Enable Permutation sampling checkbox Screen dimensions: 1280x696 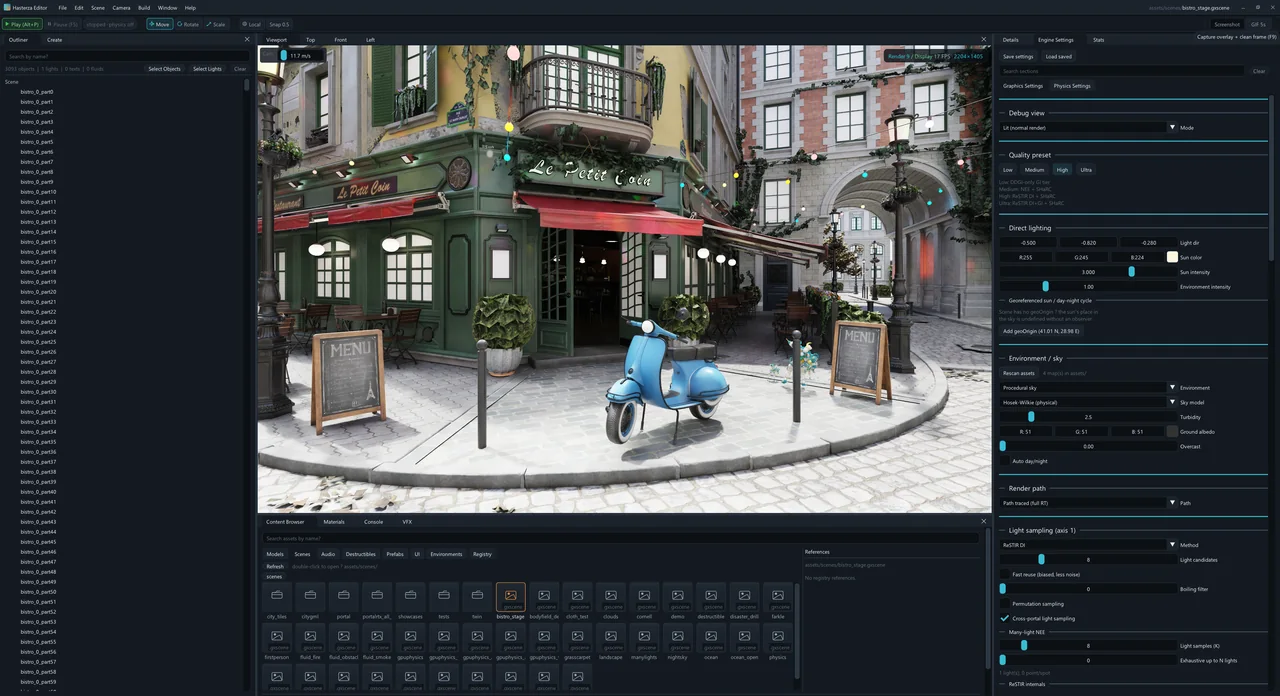coord(1004,604)
